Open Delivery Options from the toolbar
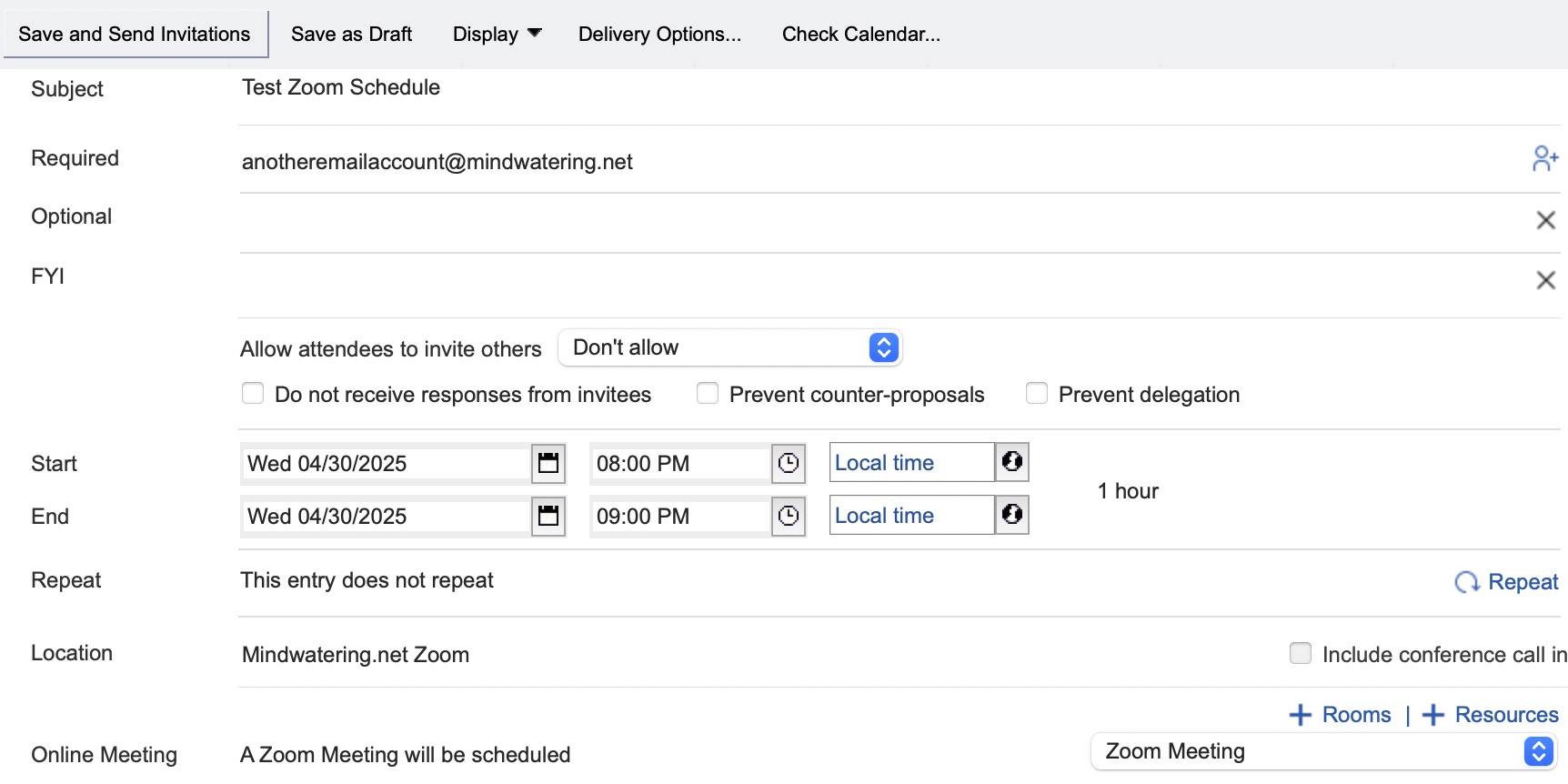The image size is (1568, 784). tap(659, 35)
